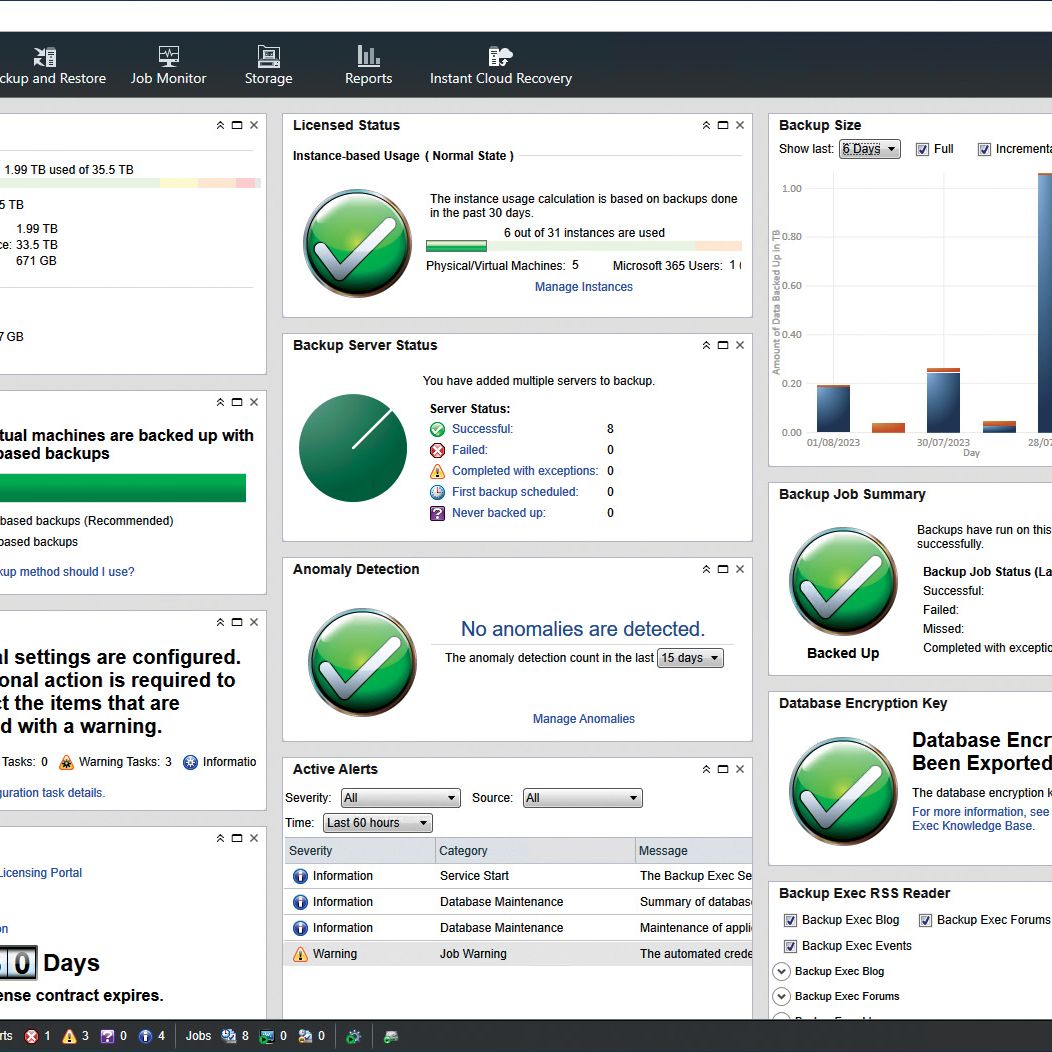Click the Anomaly Detection green checkmark icon

point(362,662)
